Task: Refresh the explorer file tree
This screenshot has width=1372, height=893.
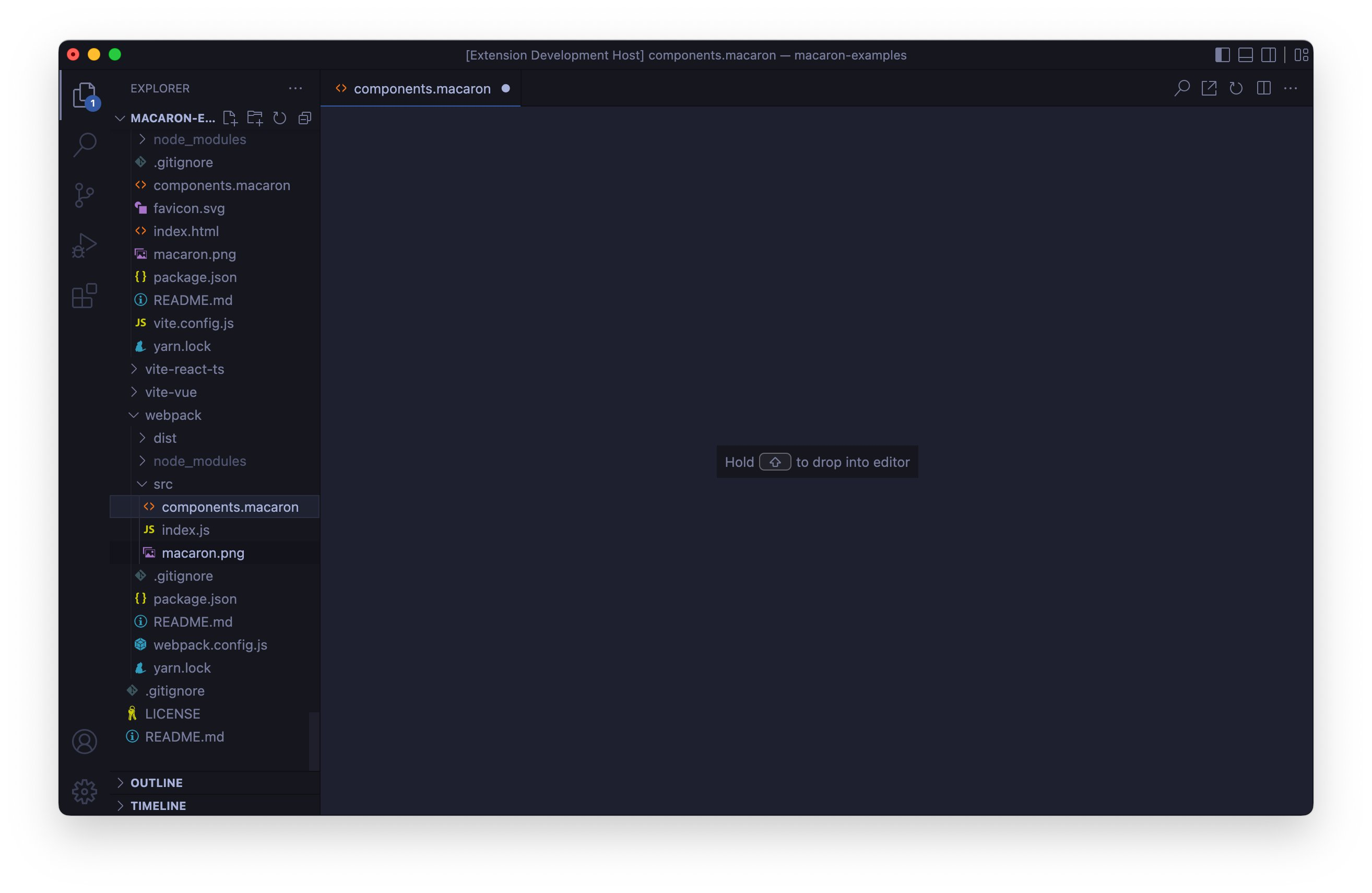Action: coord(280,118)
